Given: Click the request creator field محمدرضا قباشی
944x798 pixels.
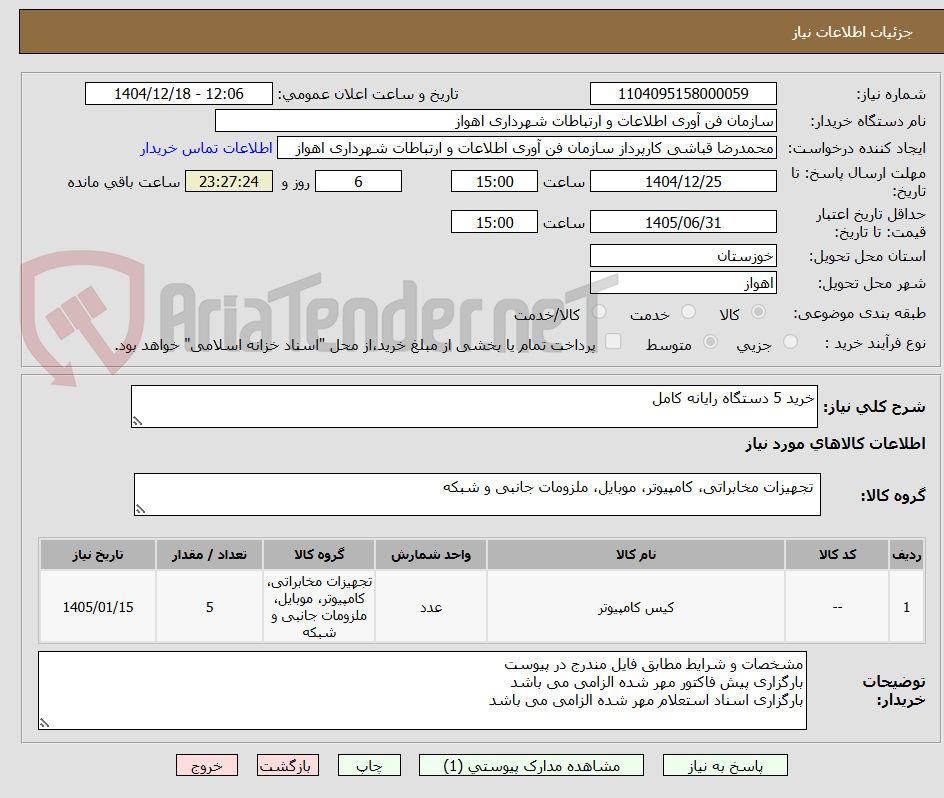Looking at the screenshot, I should click(x=527, y=148).
